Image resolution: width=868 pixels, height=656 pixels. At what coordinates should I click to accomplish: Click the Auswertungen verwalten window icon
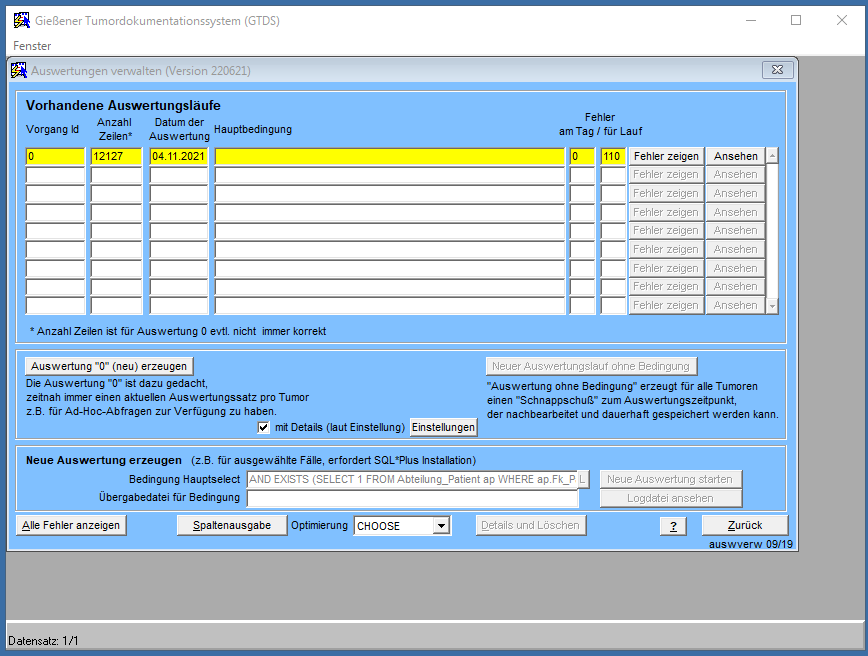pos(19,70)
